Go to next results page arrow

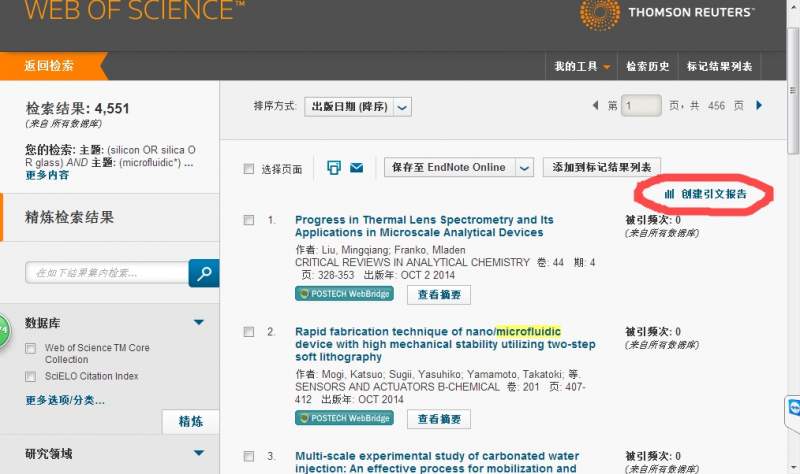click(759, 106)
